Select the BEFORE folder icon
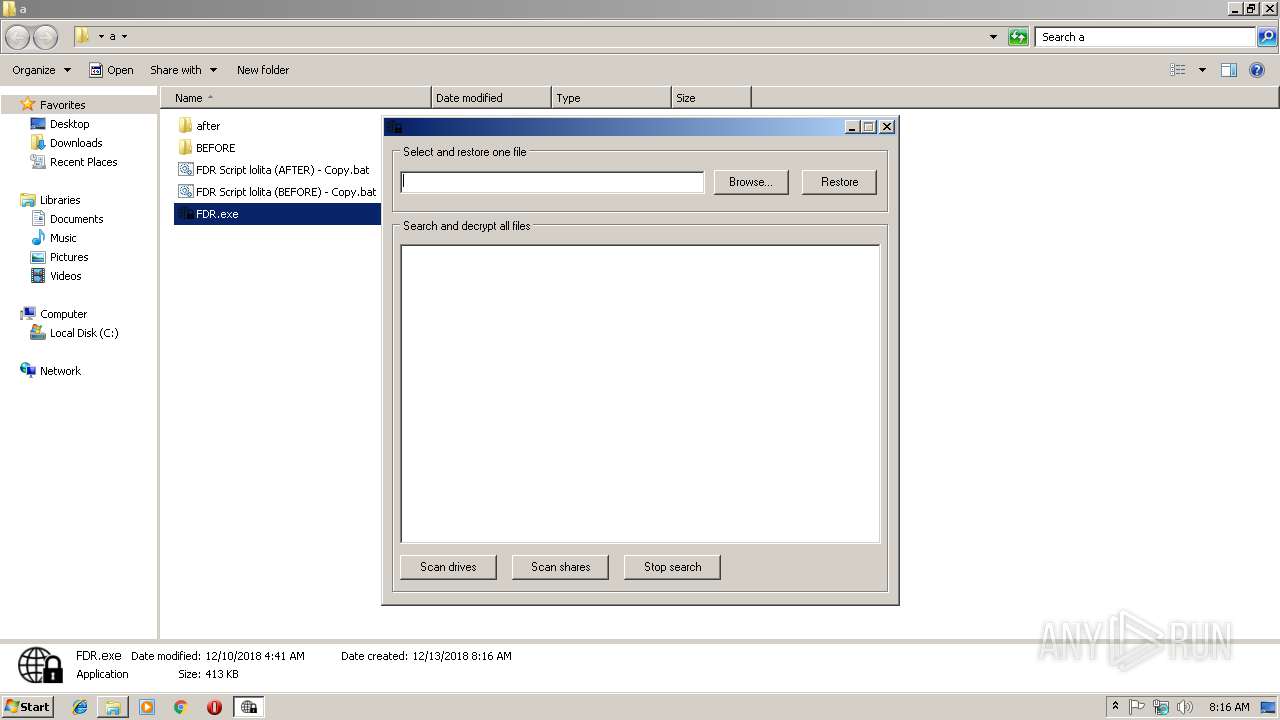The height and width of the screenshot is (720, 1280). coord(185,148)
